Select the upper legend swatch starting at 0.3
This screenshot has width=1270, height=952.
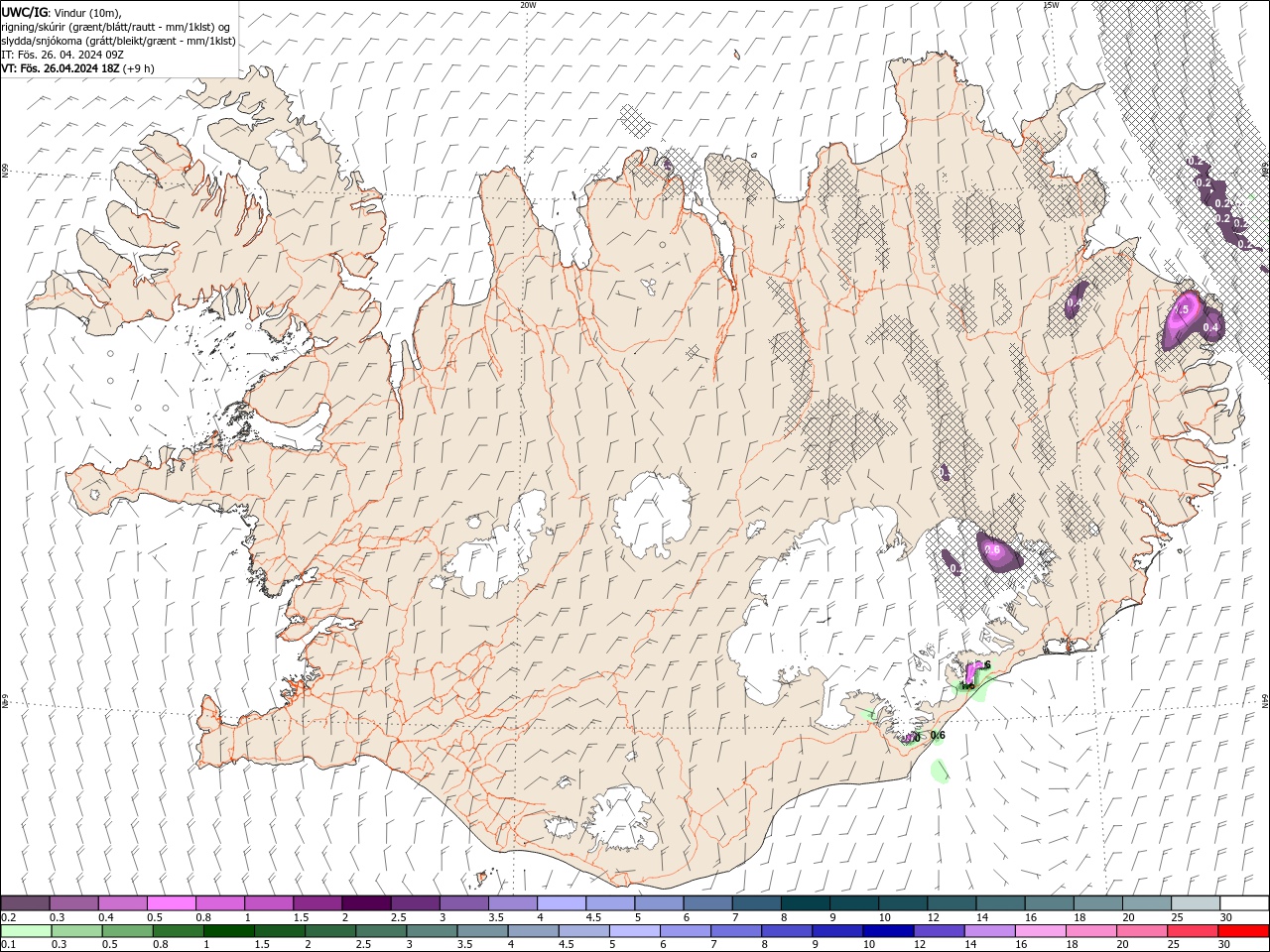(74, 903)
